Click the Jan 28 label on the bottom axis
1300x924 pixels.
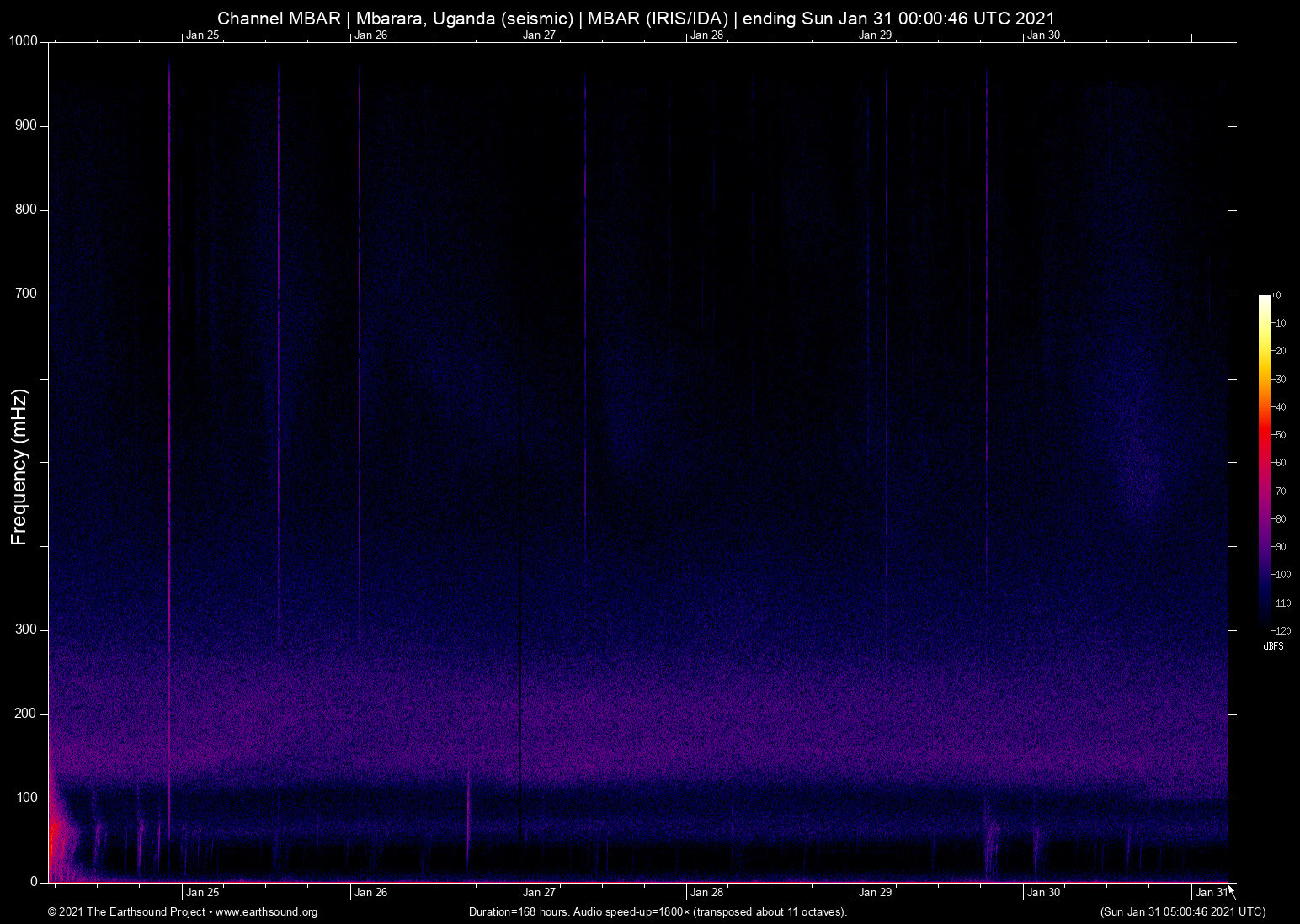(x=706, y=893)
